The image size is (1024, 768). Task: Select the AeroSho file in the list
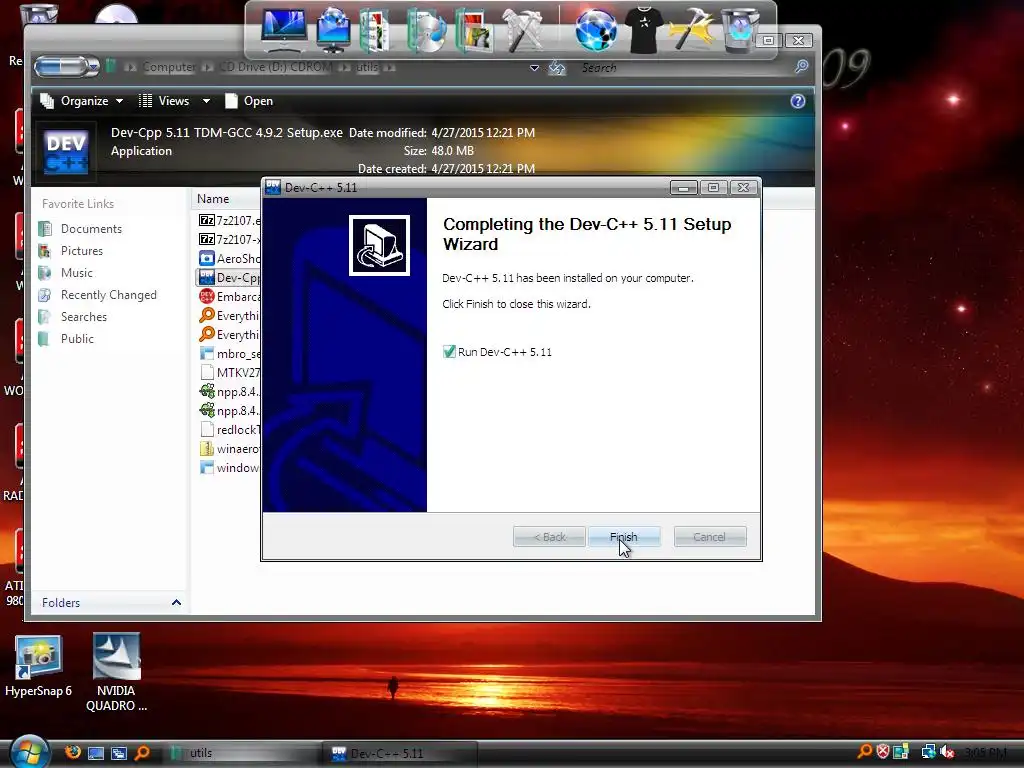pos(229,259)
